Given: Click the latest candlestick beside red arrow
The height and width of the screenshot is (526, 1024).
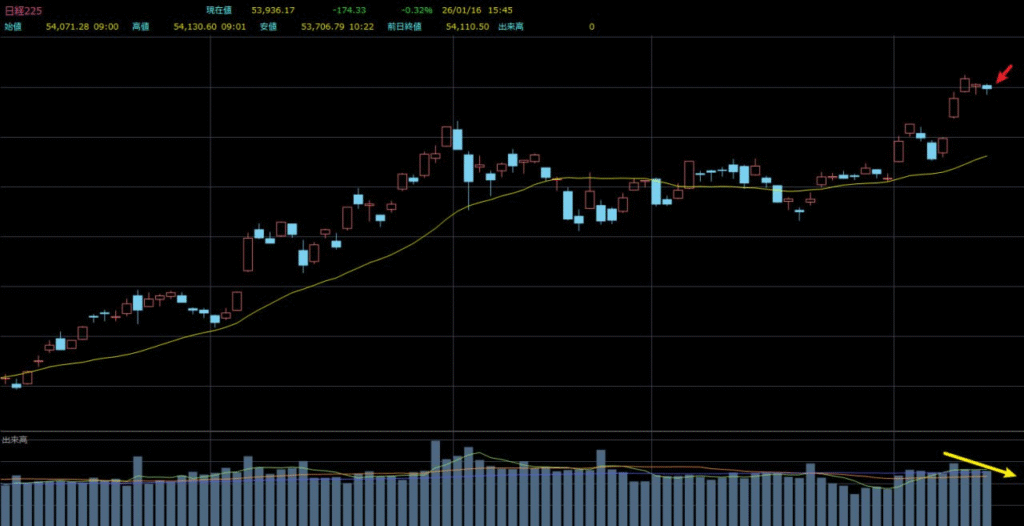Looking at the screenshot, I should pos(987,88).
